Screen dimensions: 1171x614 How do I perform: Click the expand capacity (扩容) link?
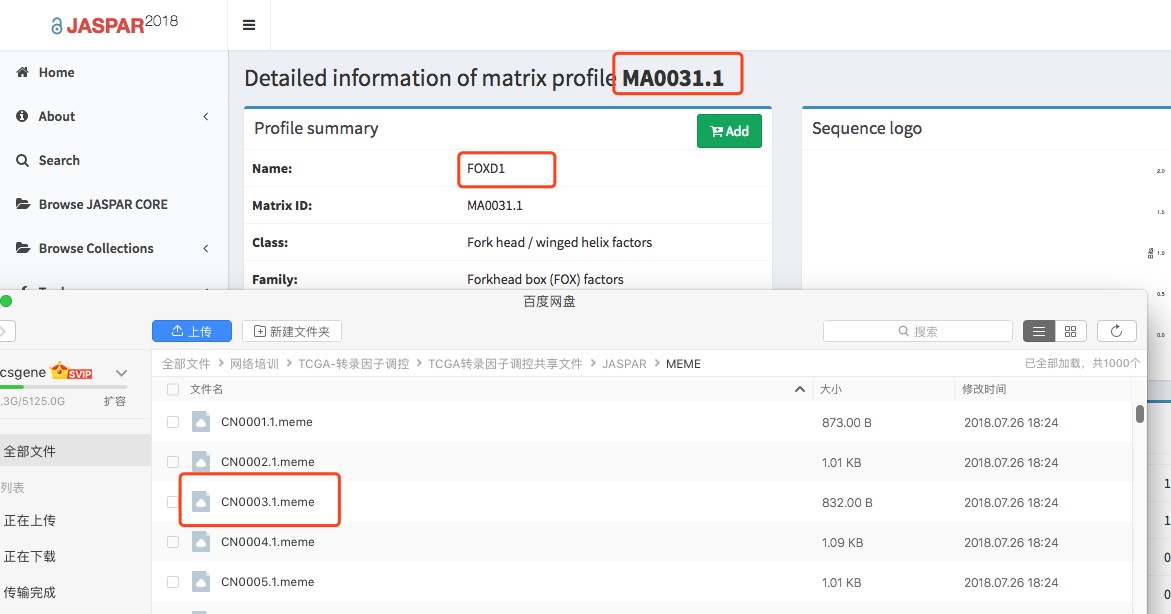coord(114,401)
